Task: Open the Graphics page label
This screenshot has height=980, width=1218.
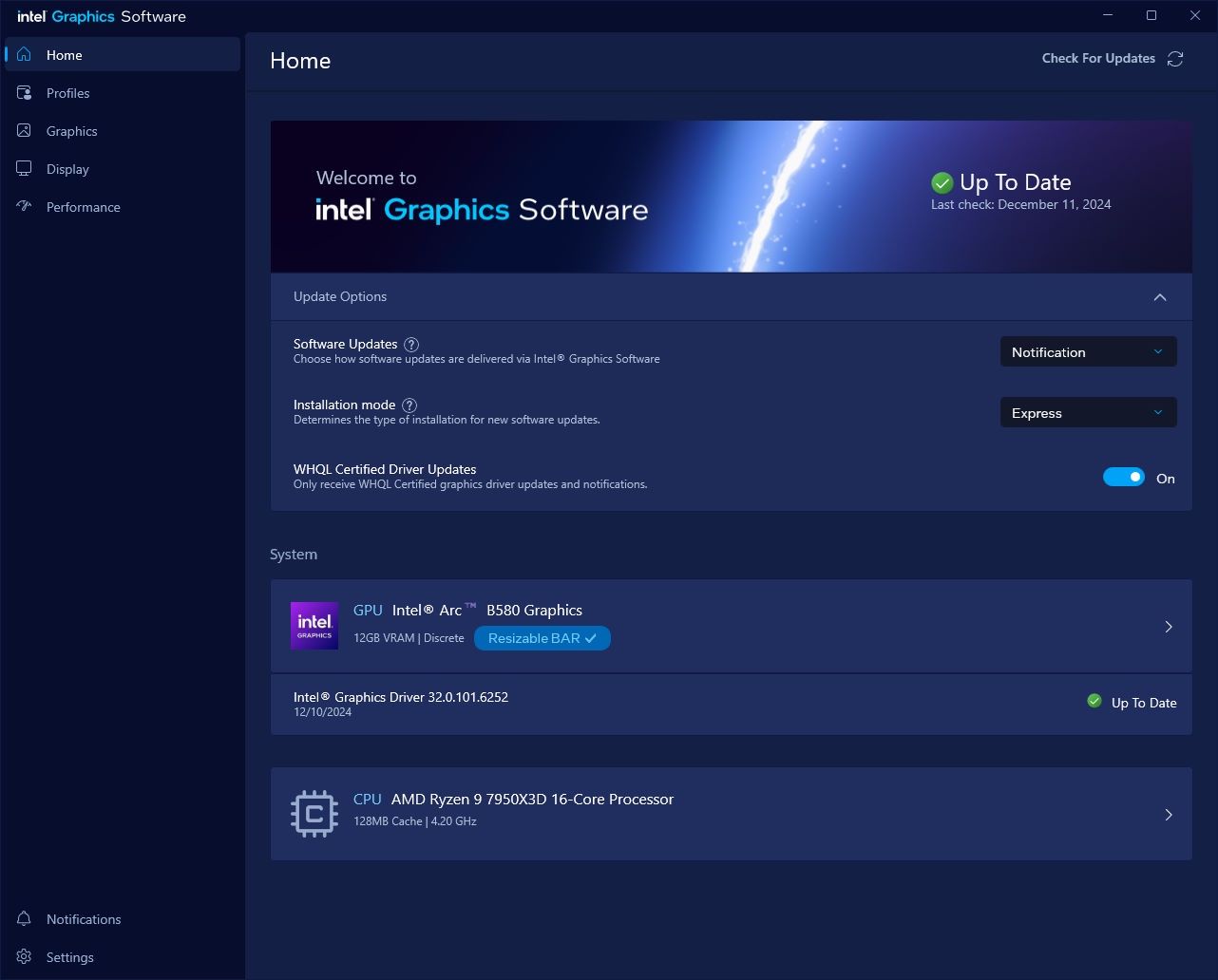Action: click(x=72, y=131)
